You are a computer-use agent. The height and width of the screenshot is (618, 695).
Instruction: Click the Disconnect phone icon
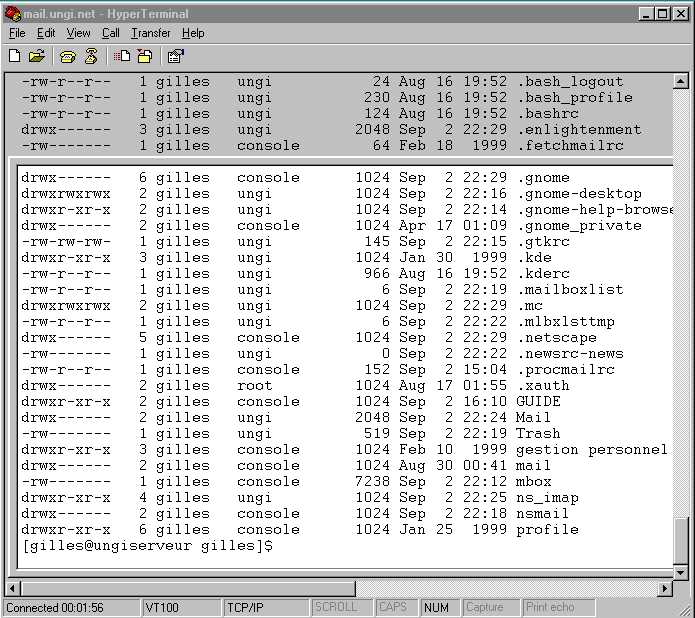tap(91, 56)
